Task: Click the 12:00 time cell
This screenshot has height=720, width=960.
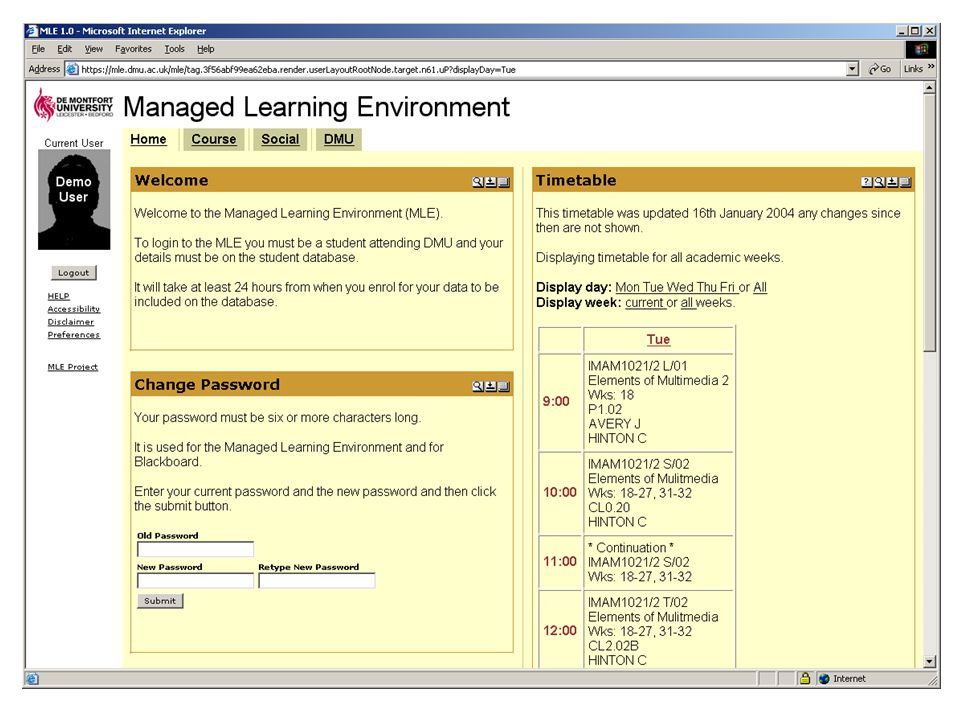Action: (x=560, y=631)
